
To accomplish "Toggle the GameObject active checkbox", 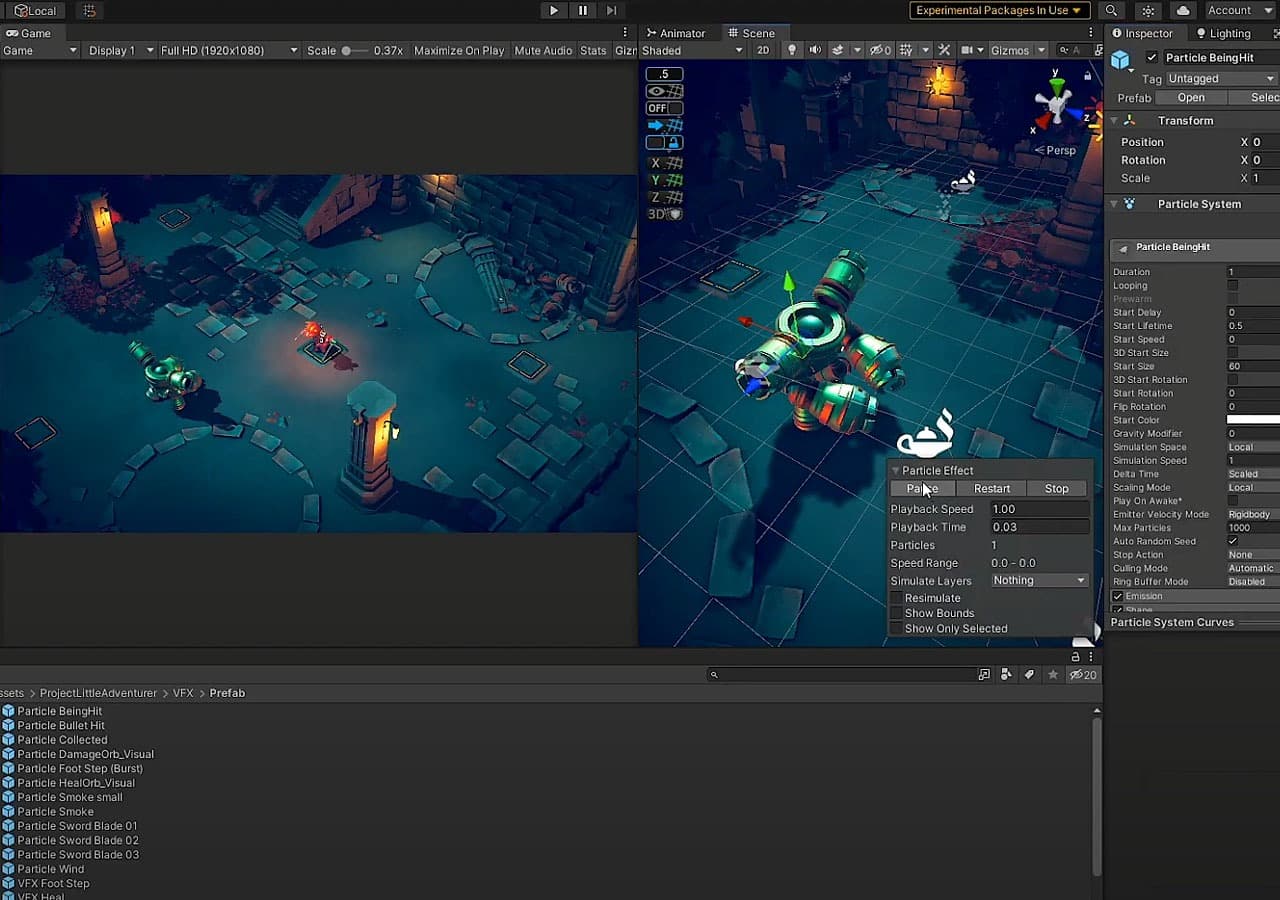I will [x=1152, y=57].
